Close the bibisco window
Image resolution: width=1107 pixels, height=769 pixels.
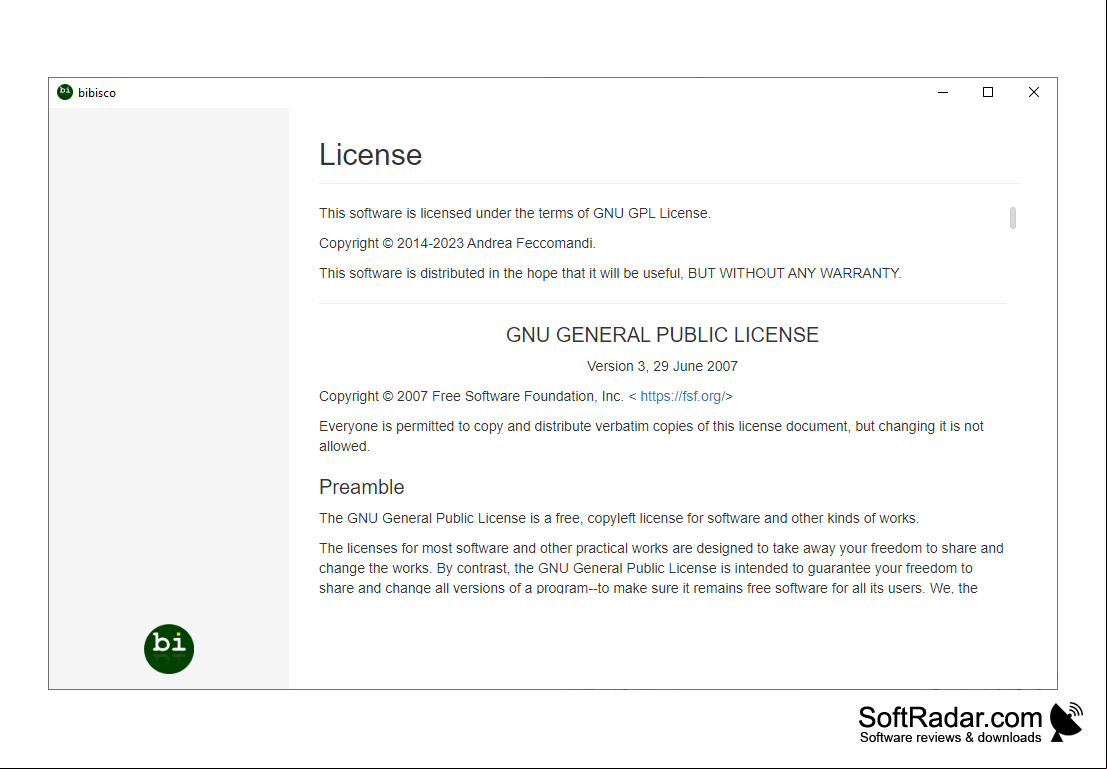1034,93
